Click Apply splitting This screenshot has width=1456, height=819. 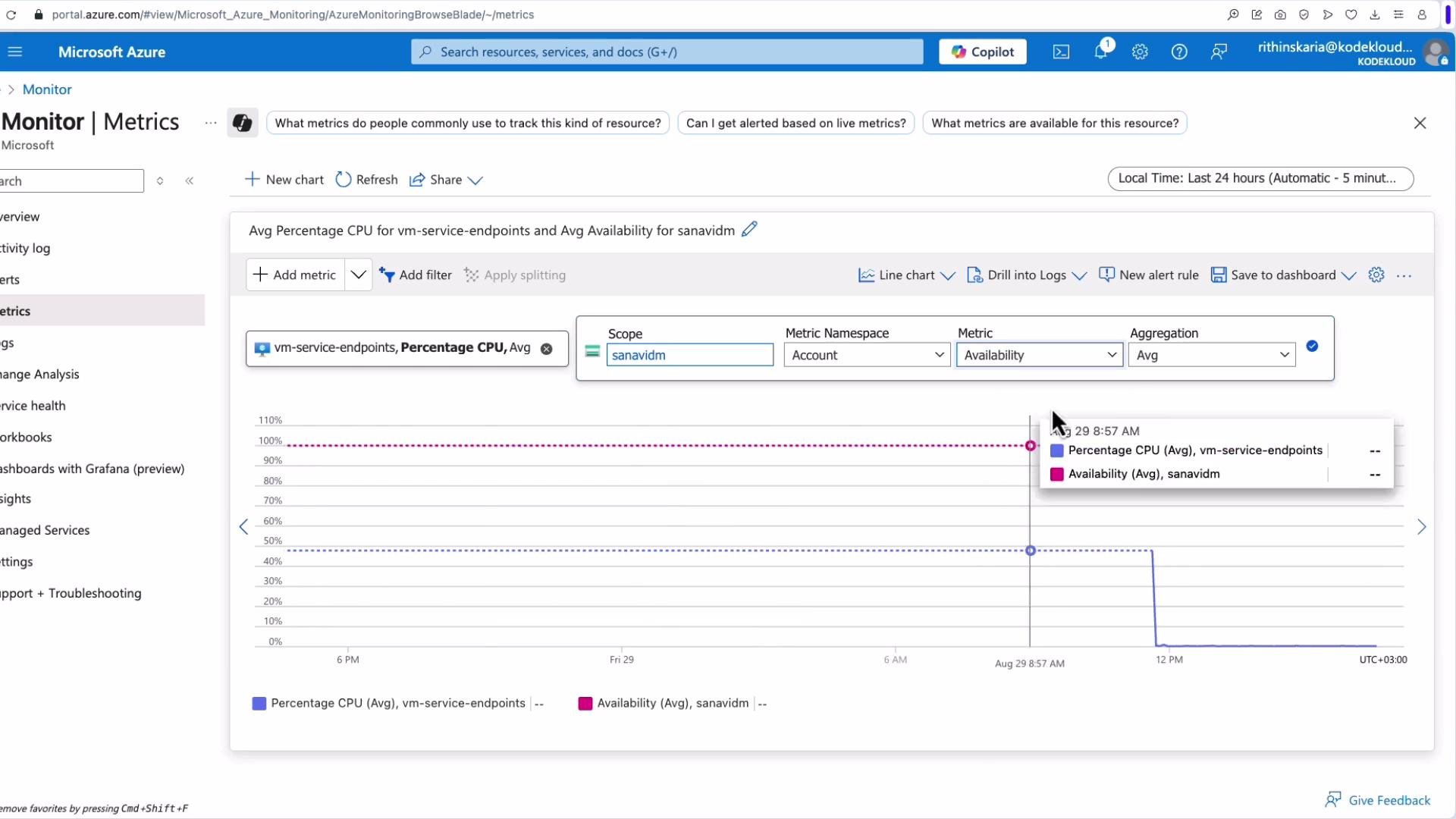point(515,275)
